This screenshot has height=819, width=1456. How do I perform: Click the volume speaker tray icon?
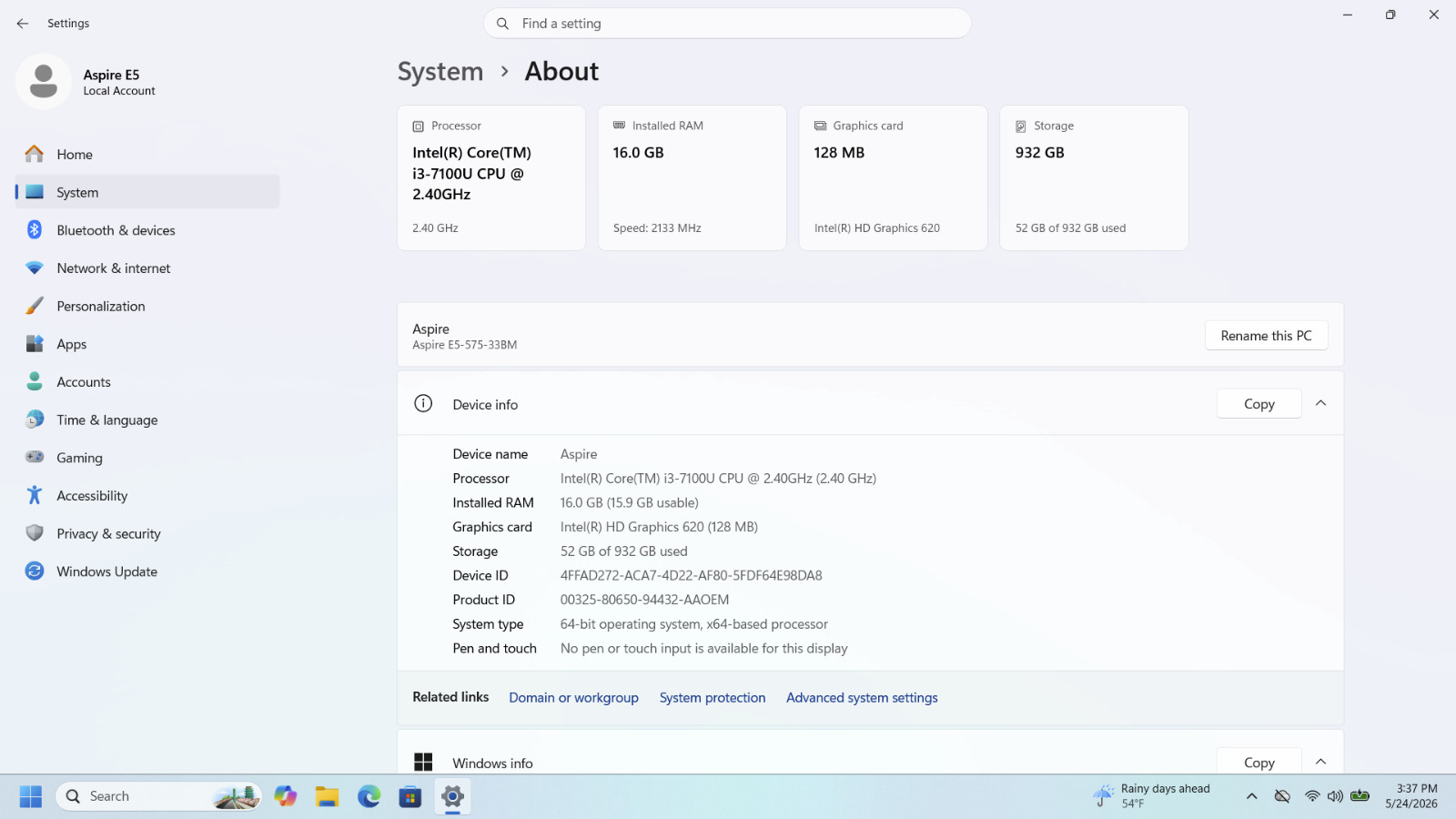tap(1335, 796)
